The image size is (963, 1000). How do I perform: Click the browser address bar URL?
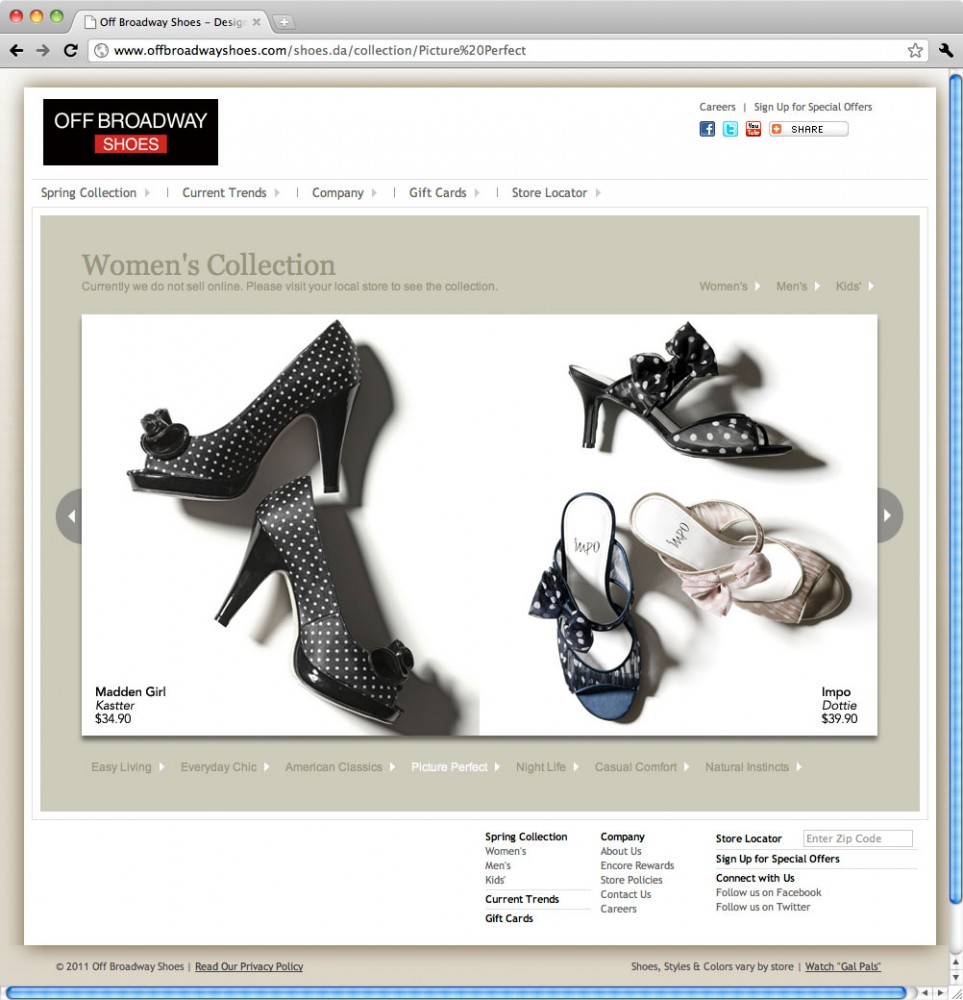pos(320,50)
